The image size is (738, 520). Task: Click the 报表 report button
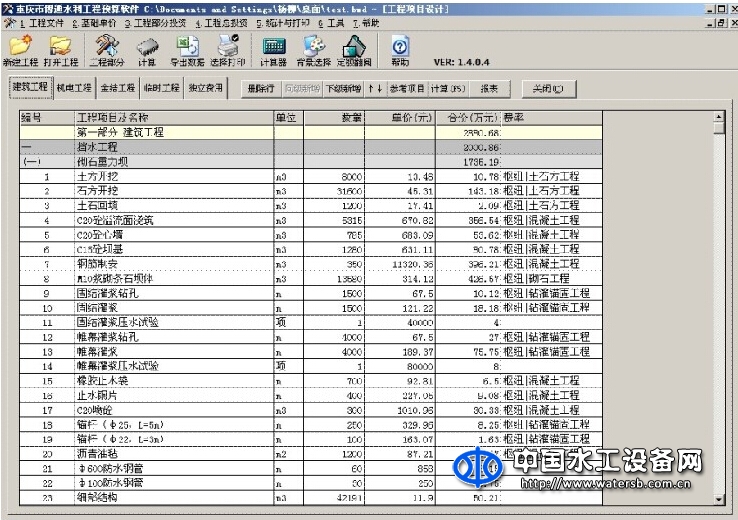click(x=489, y=88)
